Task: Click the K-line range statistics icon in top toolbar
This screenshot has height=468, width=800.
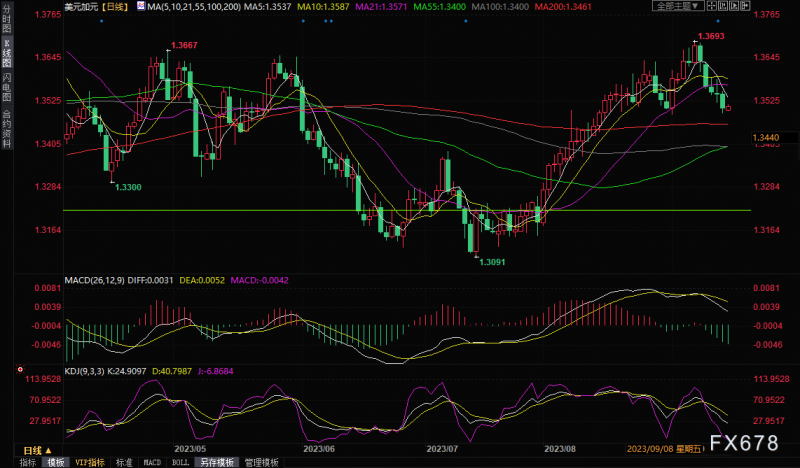Action: point(723,6)
